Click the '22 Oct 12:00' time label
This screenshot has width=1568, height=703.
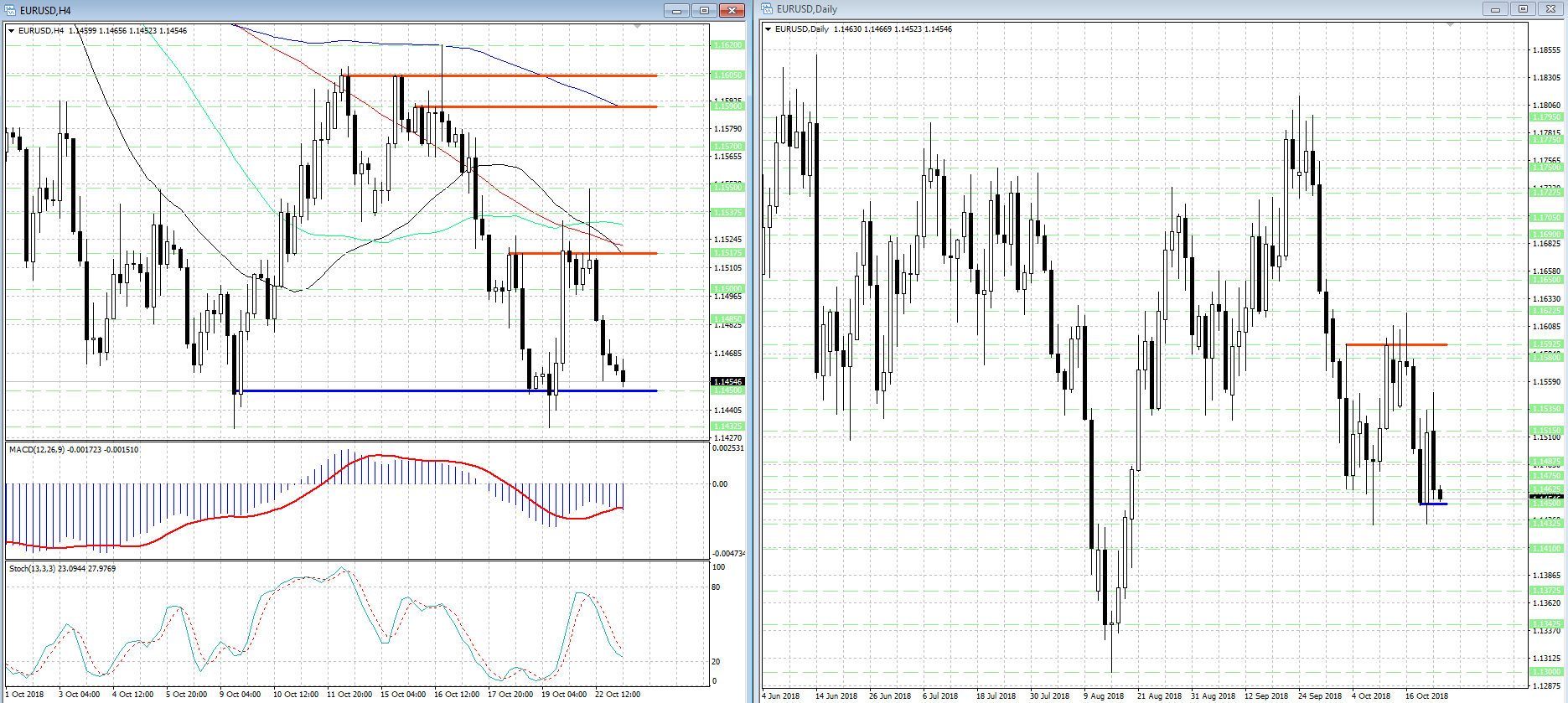[x=618, y=695]
